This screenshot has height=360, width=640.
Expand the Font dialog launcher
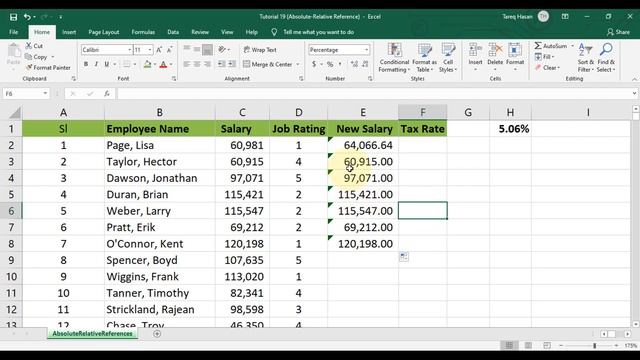pyautogui.click(x=174, y=78)
